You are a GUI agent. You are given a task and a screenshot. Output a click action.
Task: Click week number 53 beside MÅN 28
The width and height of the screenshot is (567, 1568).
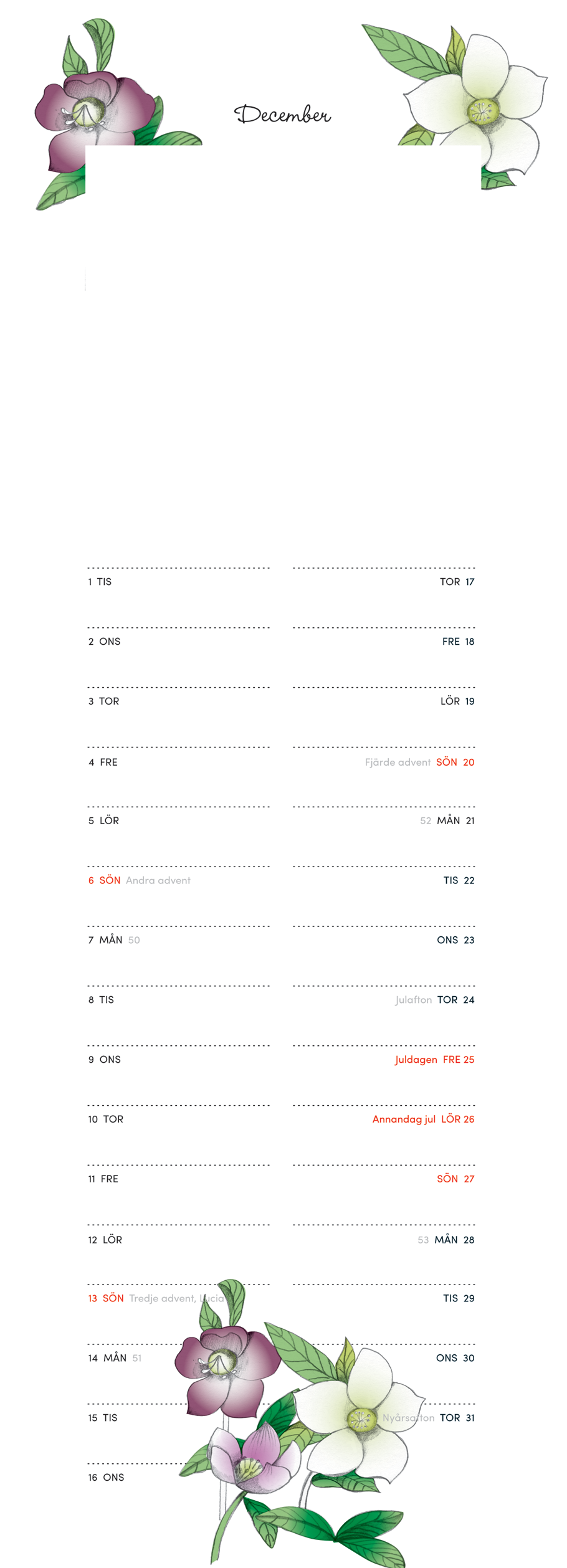pyautogui.click(x=423, y=1240)
